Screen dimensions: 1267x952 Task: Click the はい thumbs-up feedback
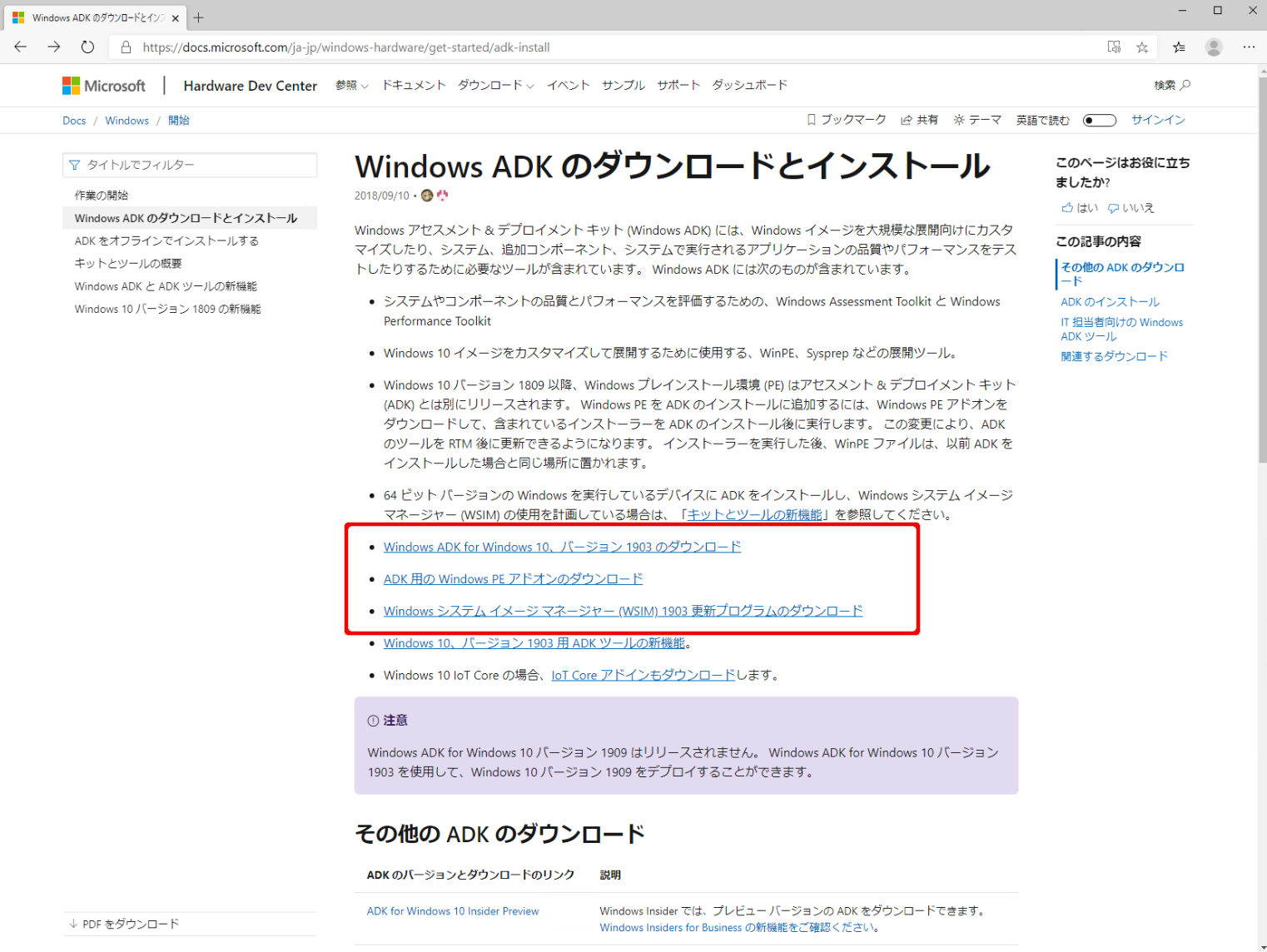[x=1080, y=208]
